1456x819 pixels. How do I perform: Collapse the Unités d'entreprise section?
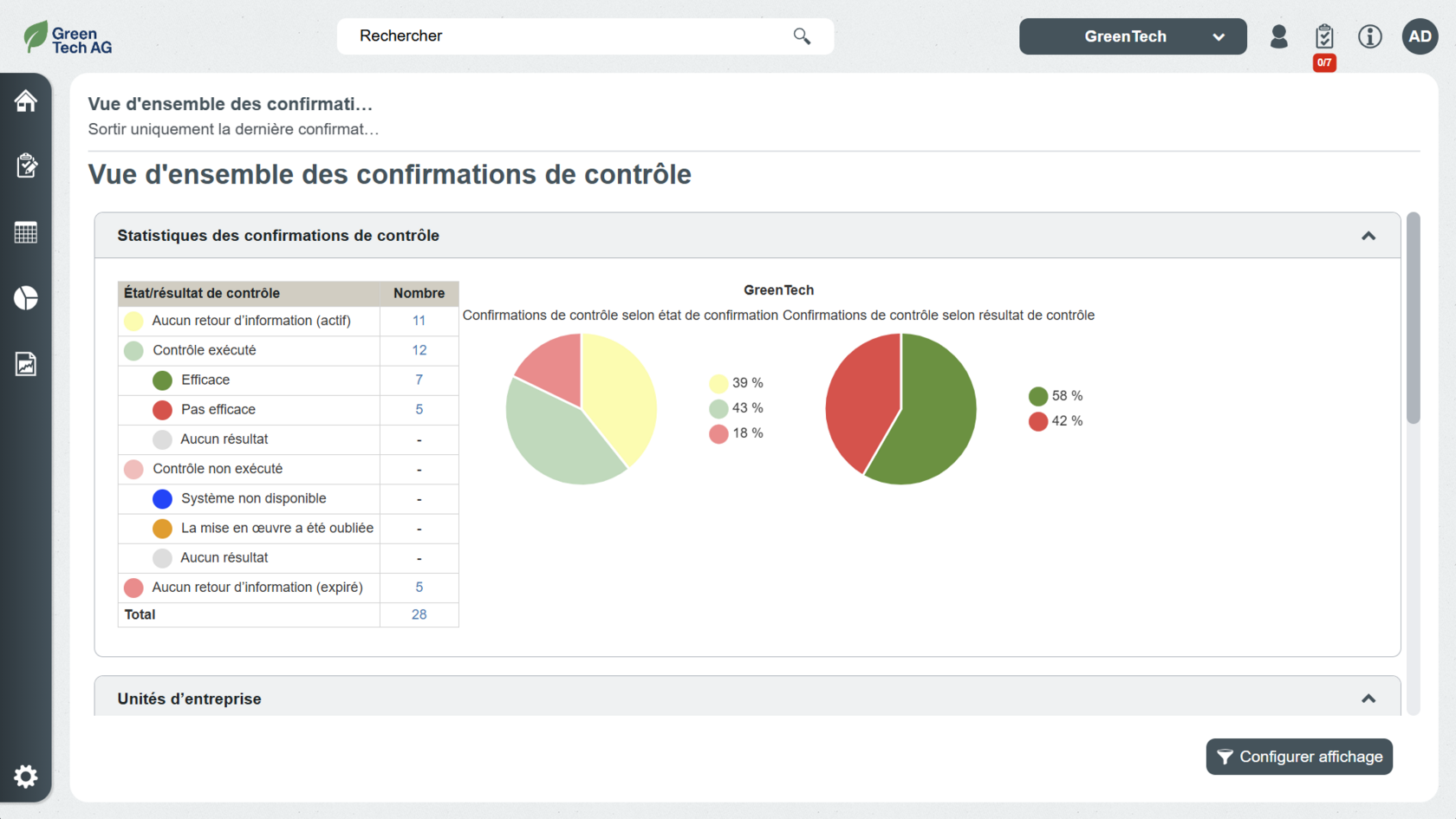(x=1368, y=699)
